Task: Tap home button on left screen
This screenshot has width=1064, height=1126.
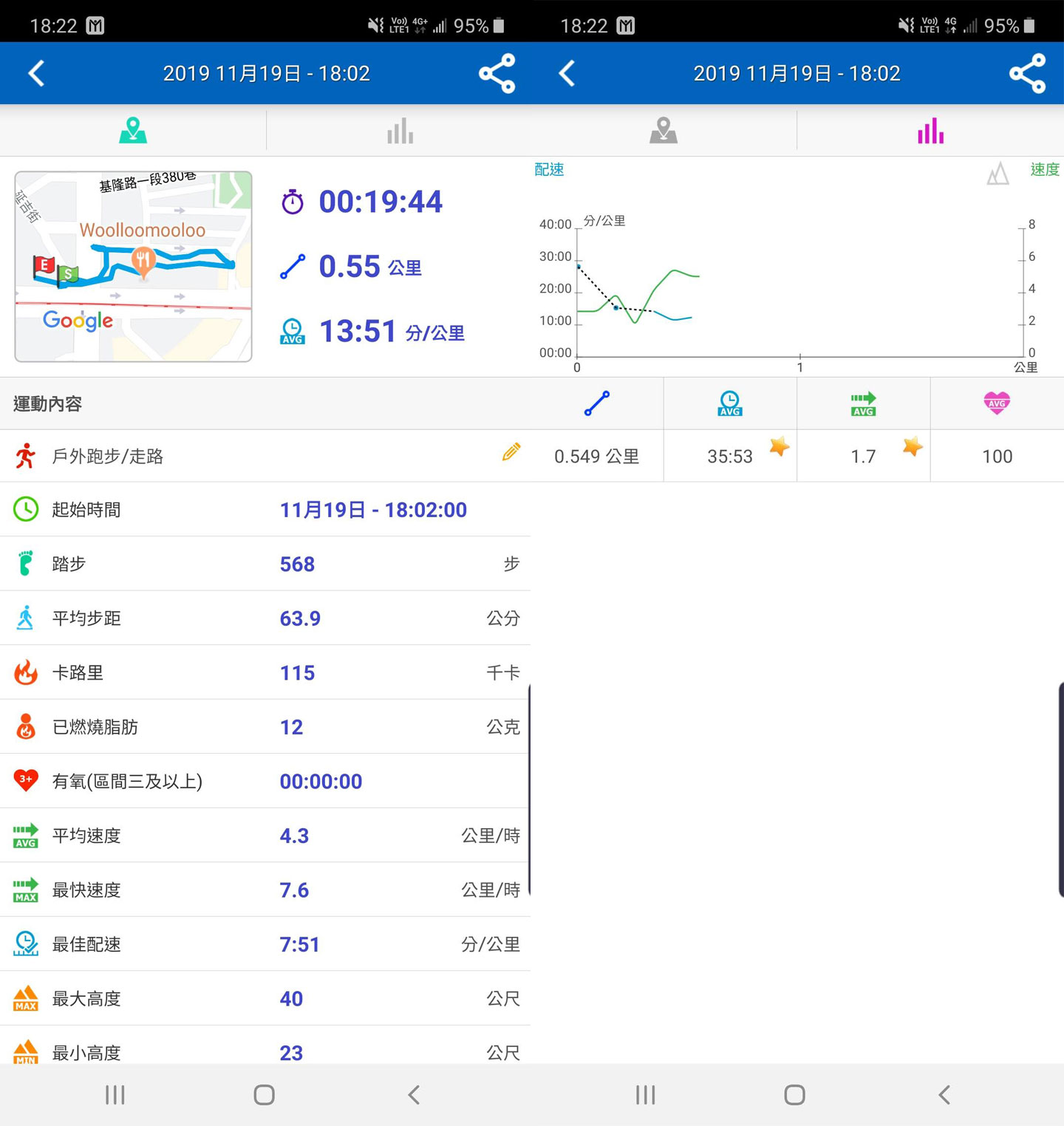Action: click(265, 1094)
